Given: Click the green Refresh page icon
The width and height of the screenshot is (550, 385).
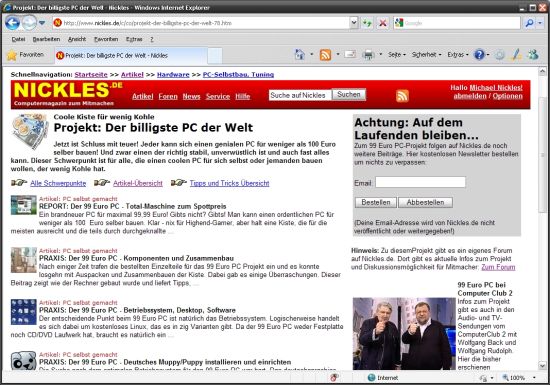Looking at the screenshot, I should (x=367, y=23).
